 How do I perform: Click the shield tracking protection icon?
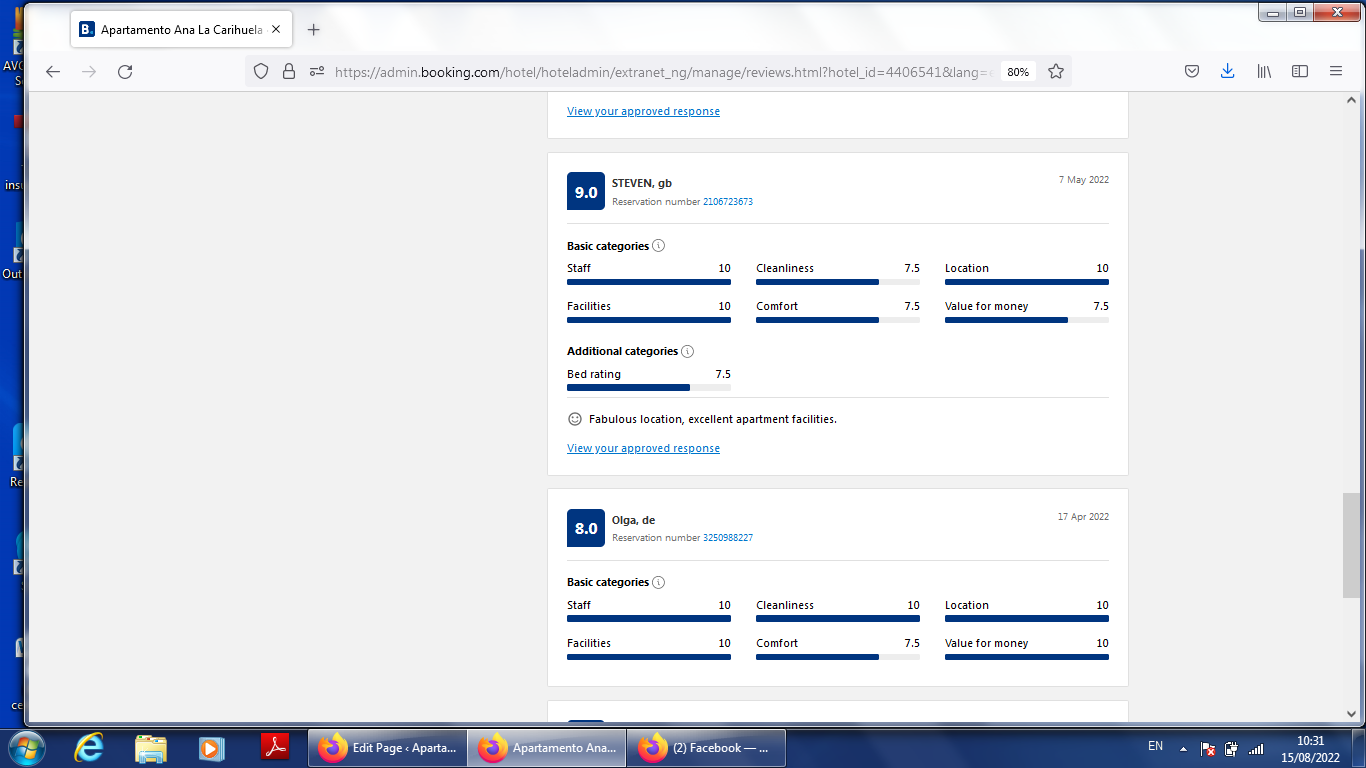point(261,72)
